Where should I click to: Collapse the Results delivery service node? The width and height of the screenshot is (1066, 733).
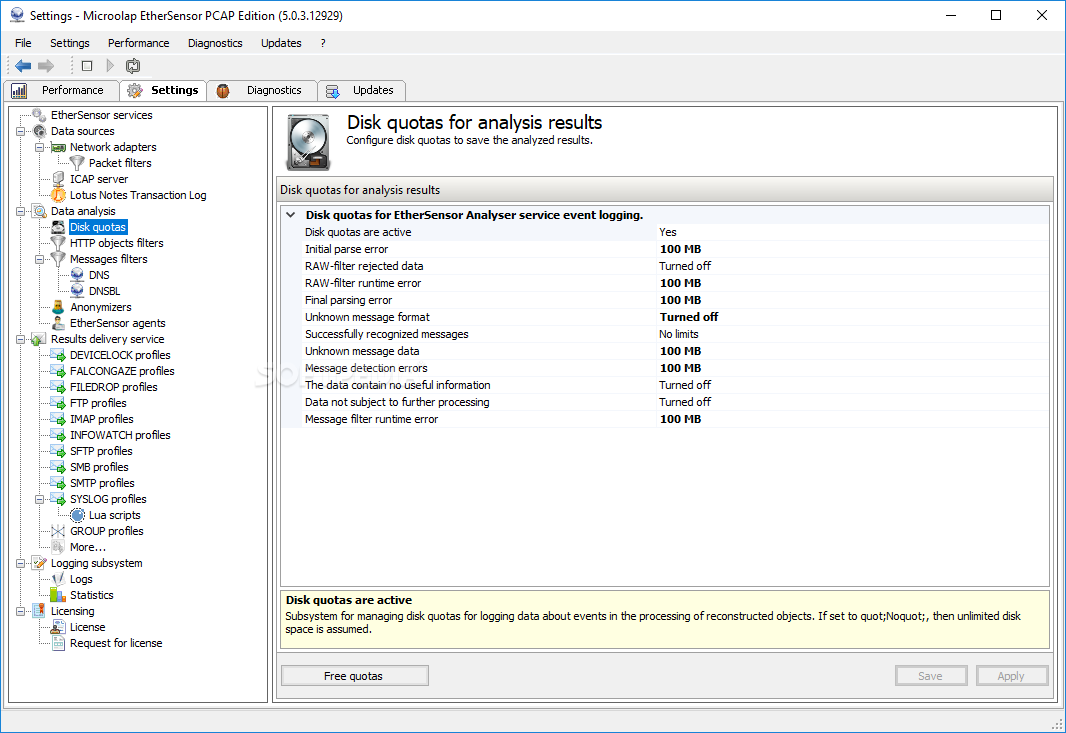click(20, 339)
